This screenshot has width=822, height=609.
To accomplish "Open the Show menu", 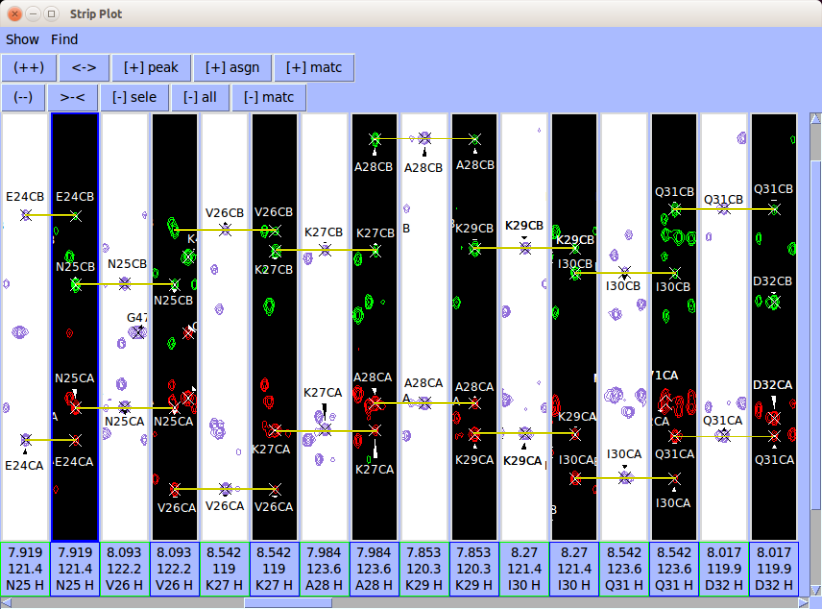I will (x=22, y=40).
